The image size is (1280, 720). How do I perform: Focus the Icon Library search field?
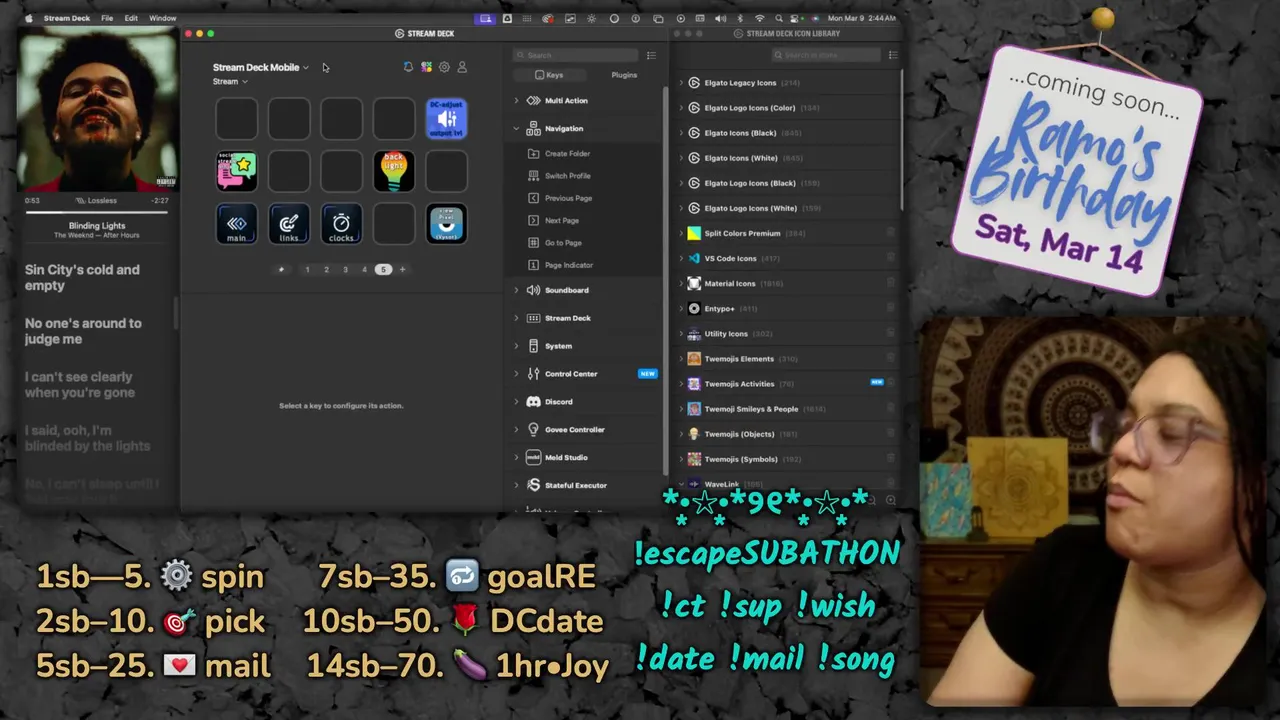827,55
